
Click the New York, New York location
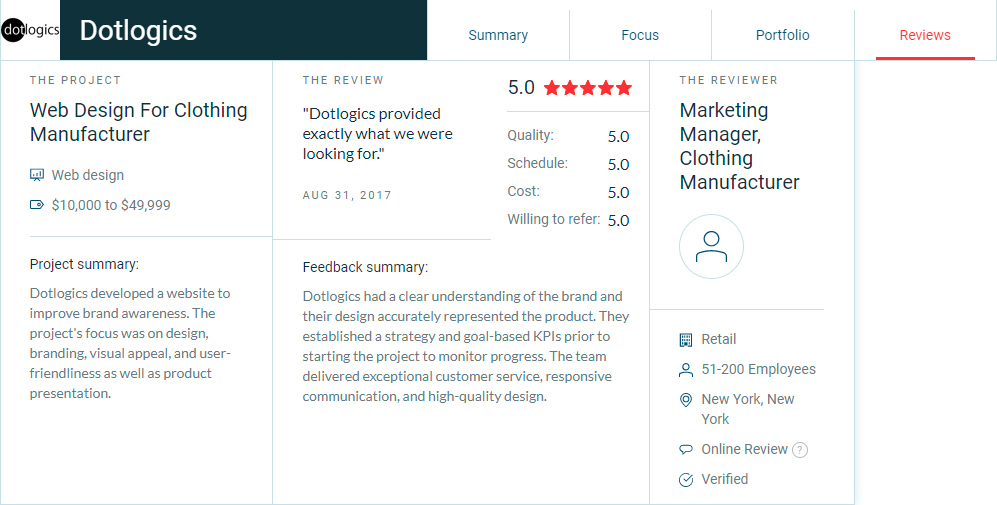click(748, 409)
